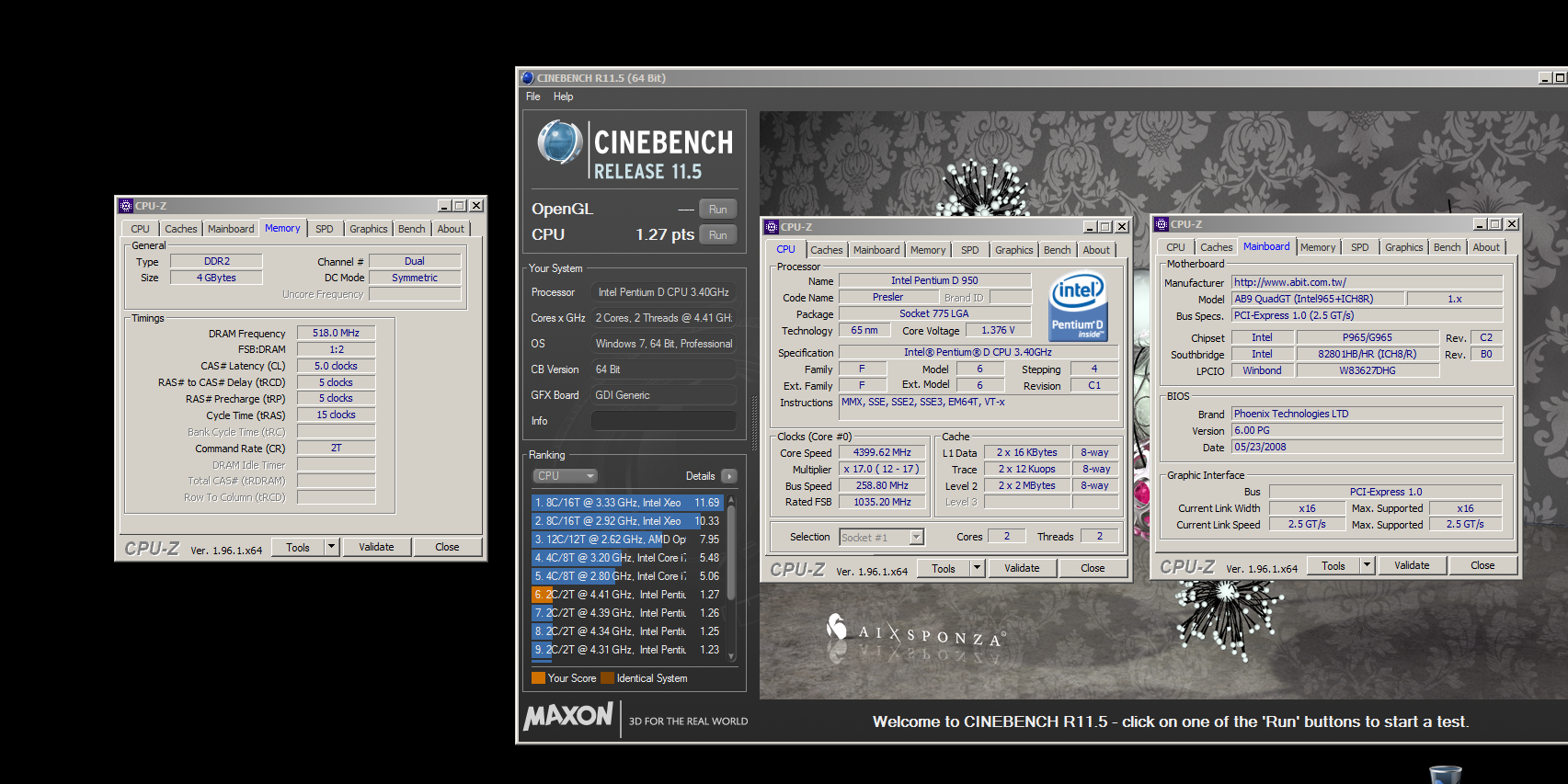Open the Help menu in Cinebench
This screenshot has width=1568, height=784.
[563, 97]
